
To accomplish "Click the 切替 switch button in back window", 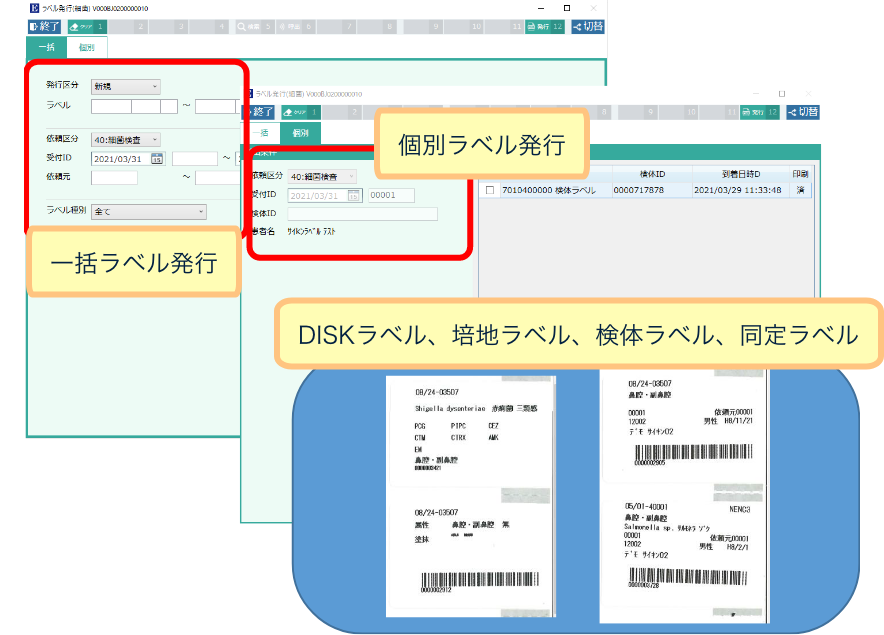I will point(588,27).
